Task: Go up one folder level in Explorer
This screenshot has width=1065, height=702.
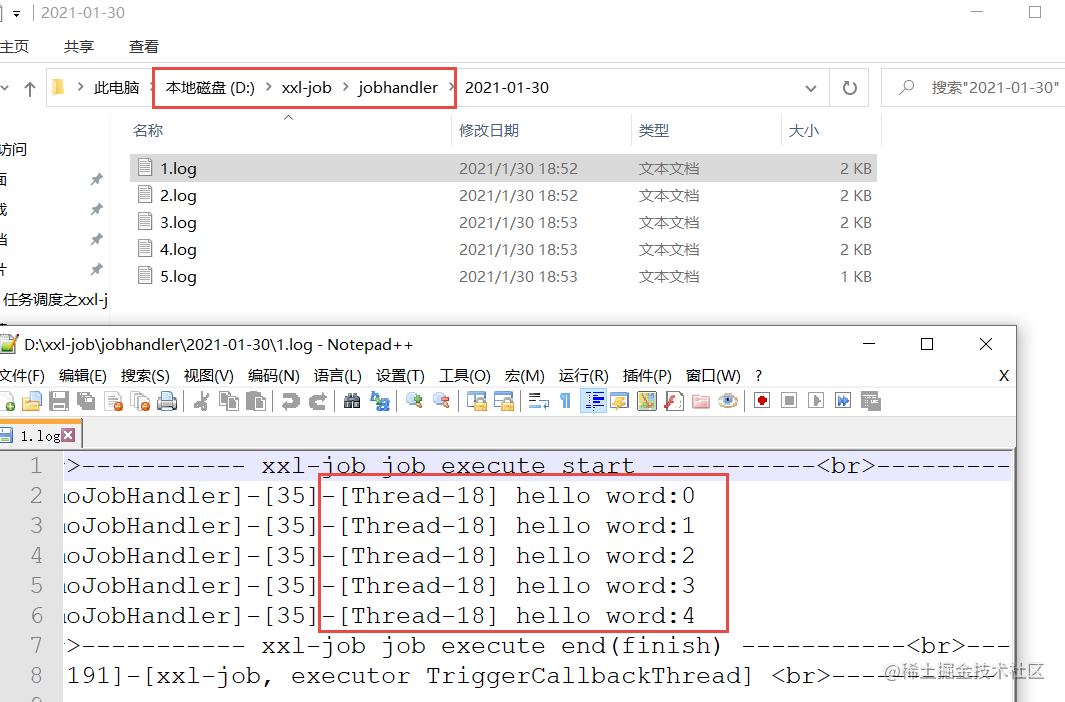Action: 29,88
